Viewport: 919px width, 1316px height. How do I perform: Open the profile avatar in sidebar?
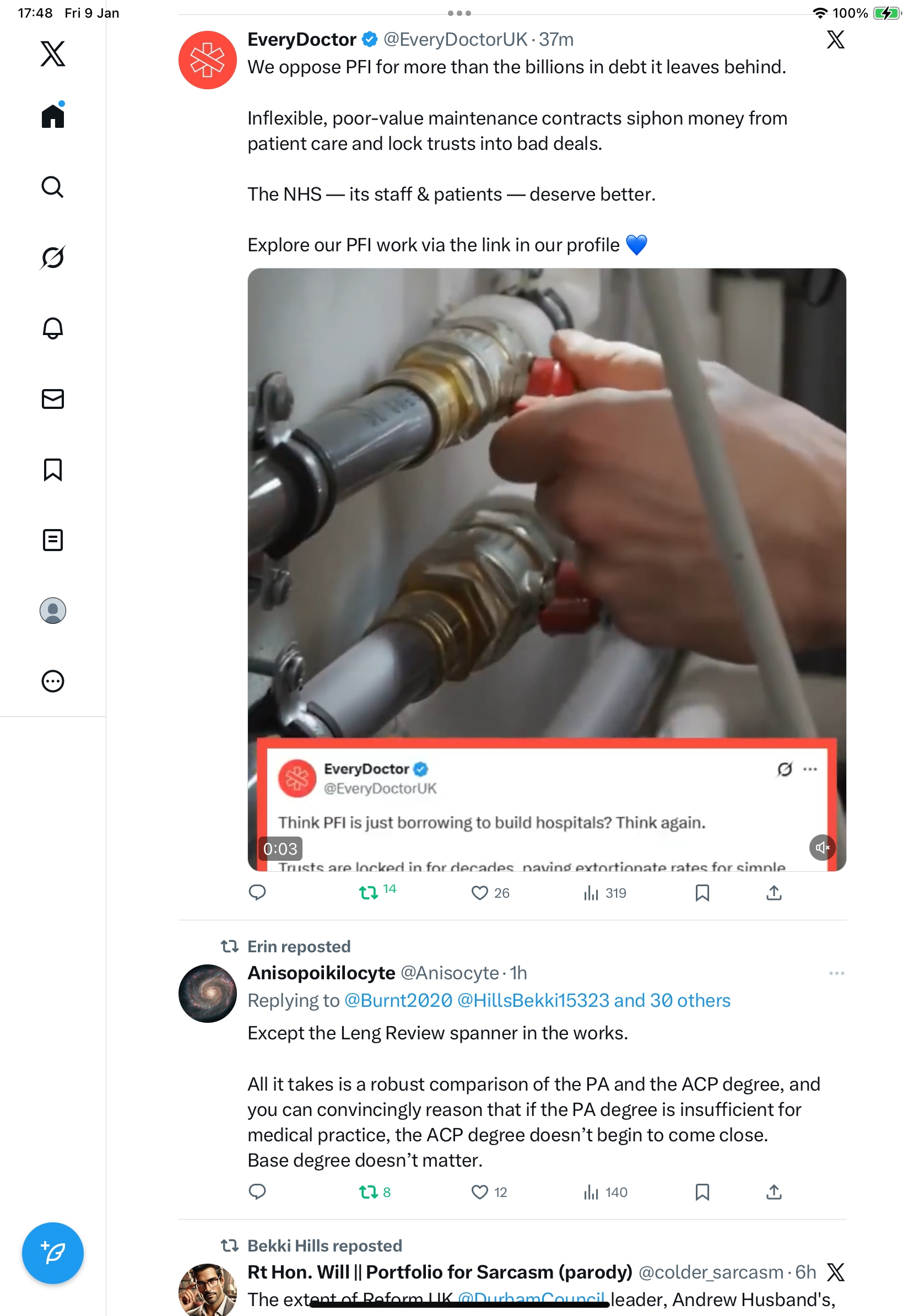53,611
